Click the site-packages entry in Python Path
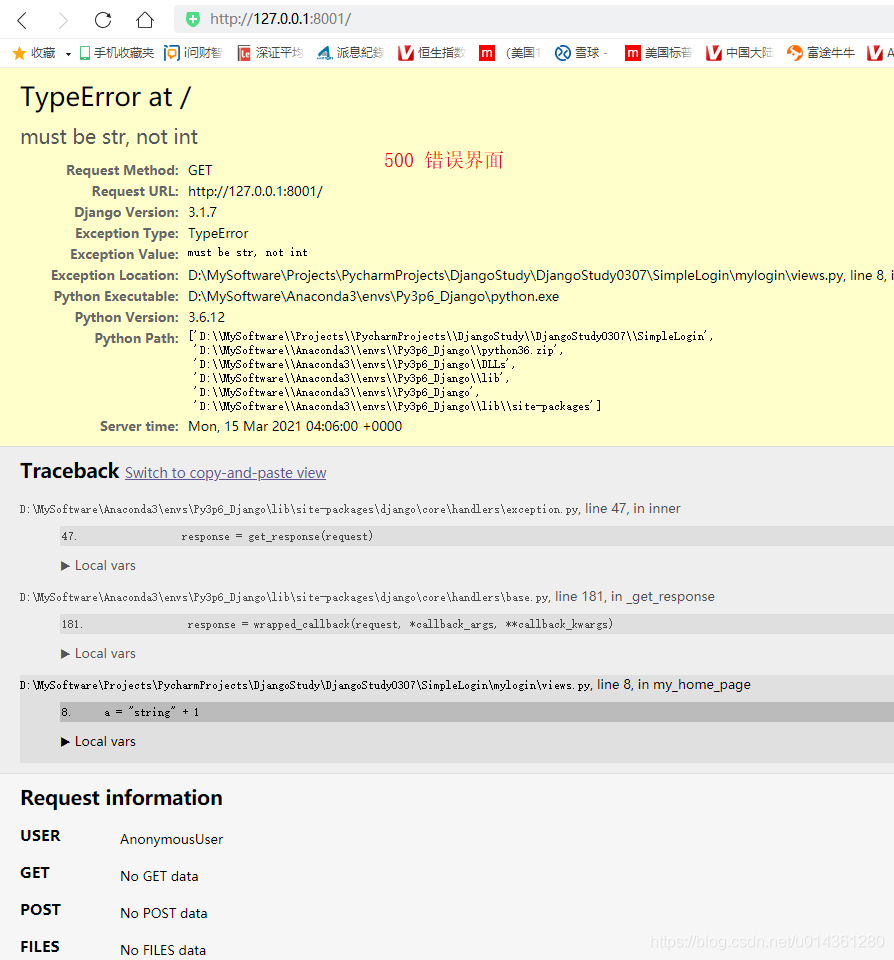The height and width of the screenshot is (960, 894). tap(397, 407)
